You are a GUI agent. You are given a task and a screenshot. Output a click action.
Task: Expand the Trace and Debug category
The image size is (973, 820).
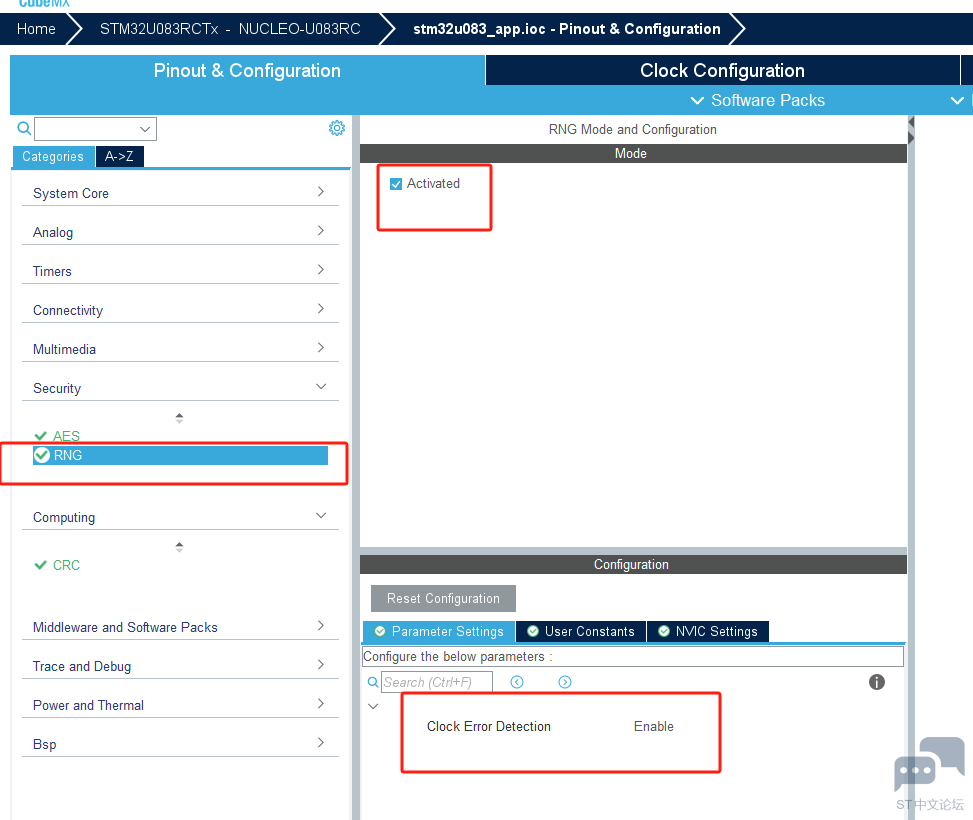pyautogui.click(x=180, y=666)
